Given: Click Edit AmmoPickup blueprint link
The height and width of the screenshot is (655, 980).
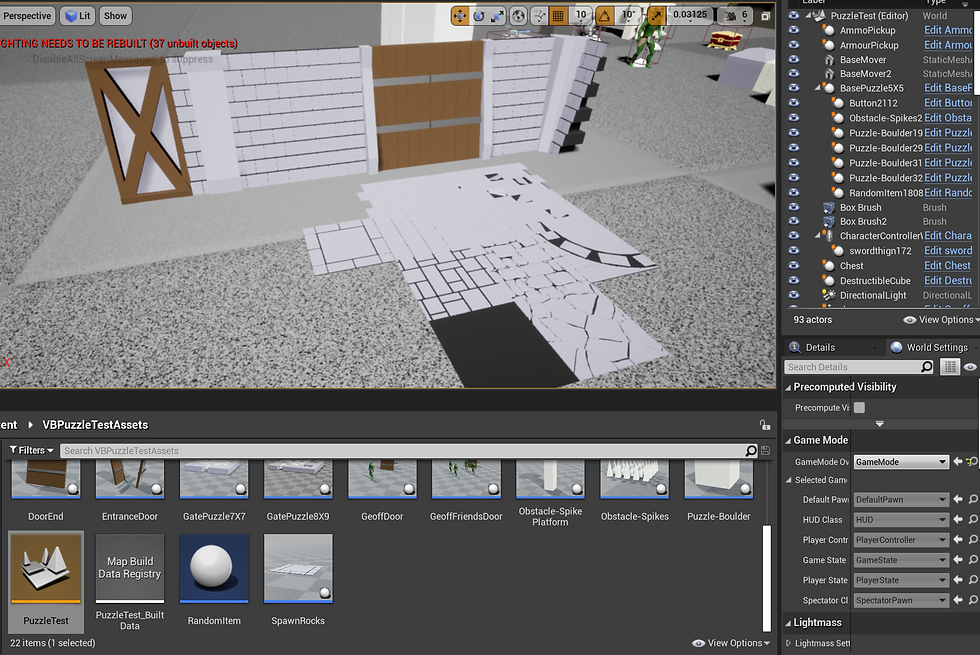Looking at the screenshot, I should (x=948, y=30).
